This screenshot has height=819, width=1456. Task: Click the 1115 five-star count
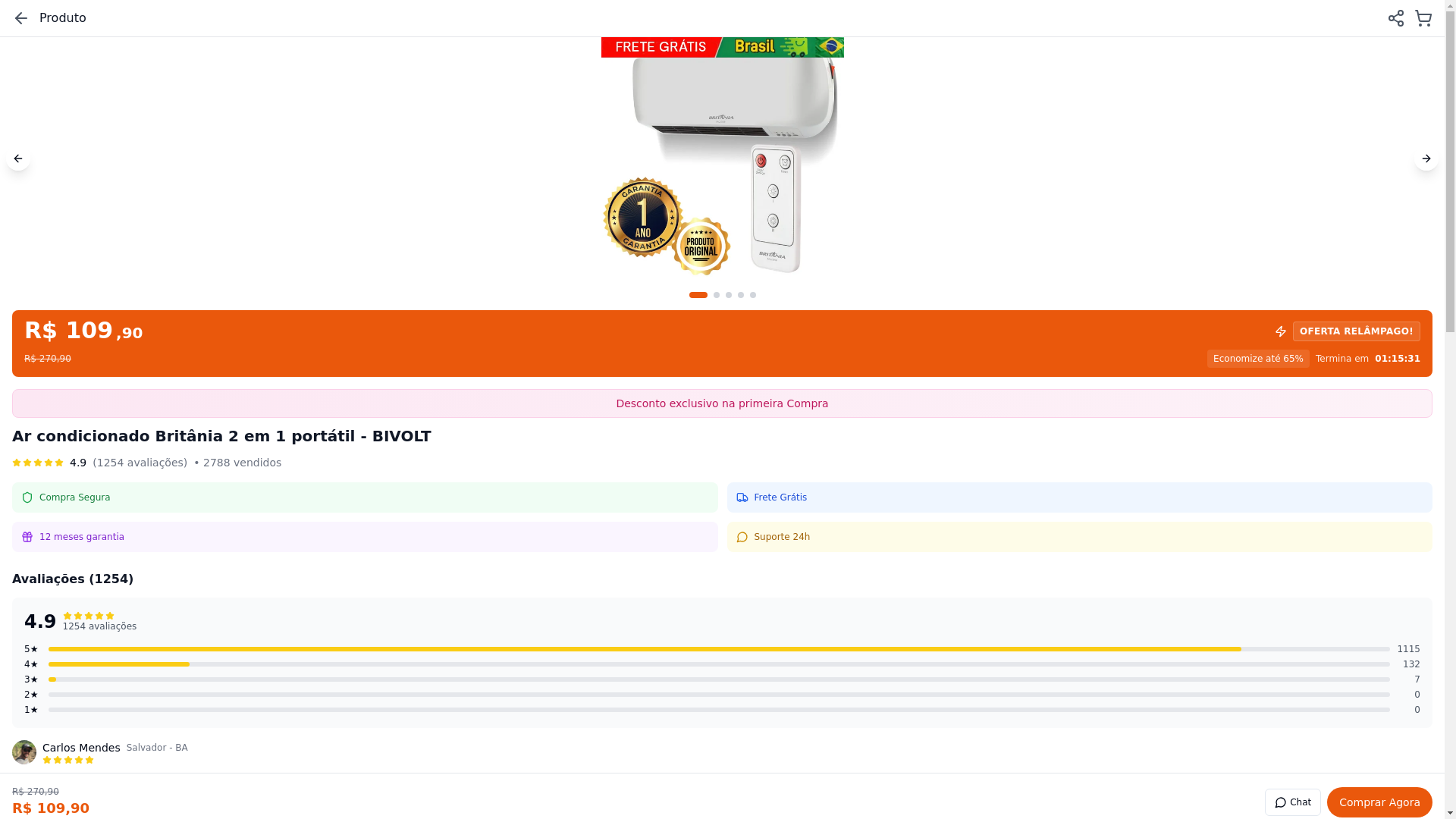[1408, 649]
